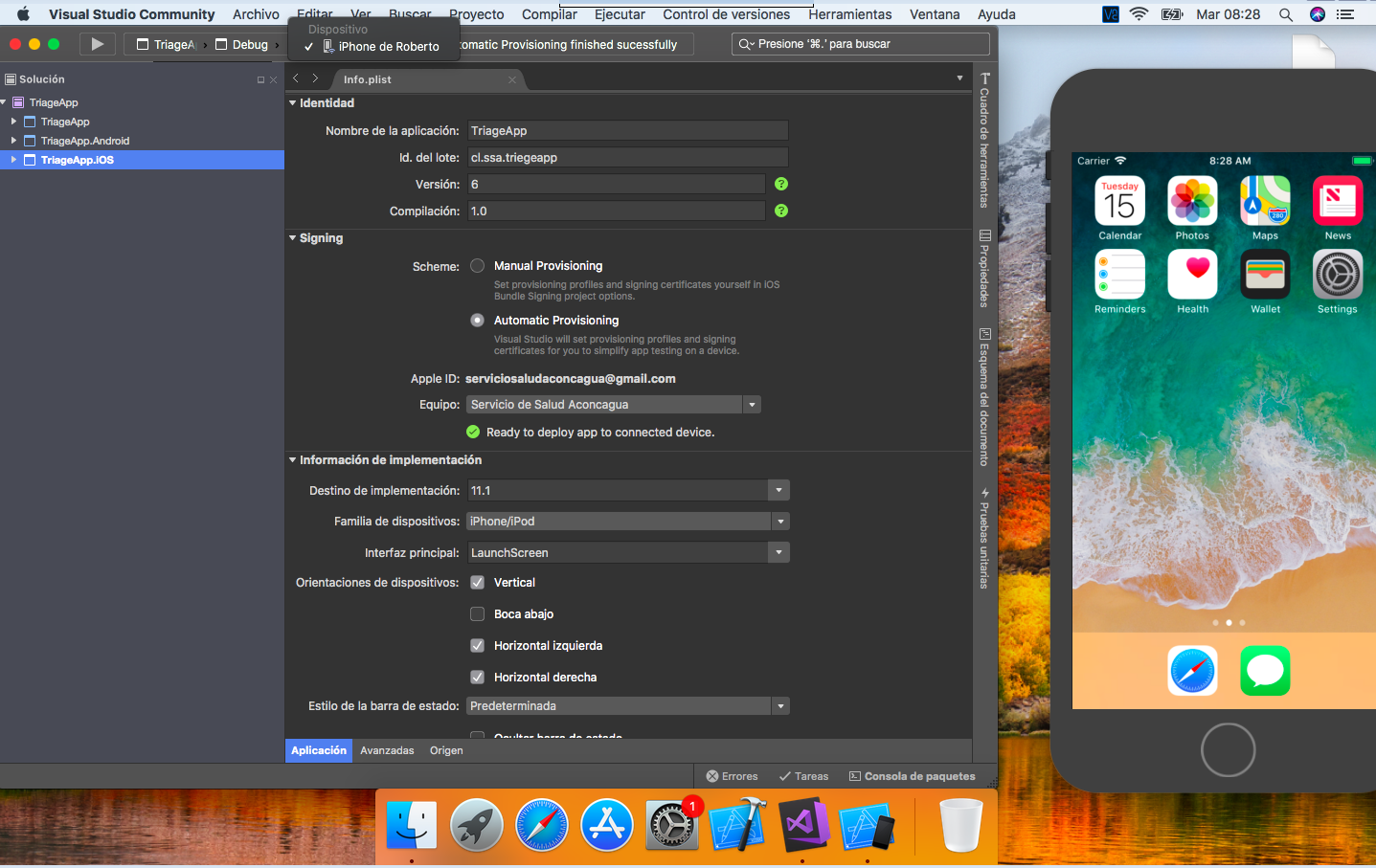1376x868 pixels.
Task: Open Safari in simulator dock
Action: (x=1192, y=671)
